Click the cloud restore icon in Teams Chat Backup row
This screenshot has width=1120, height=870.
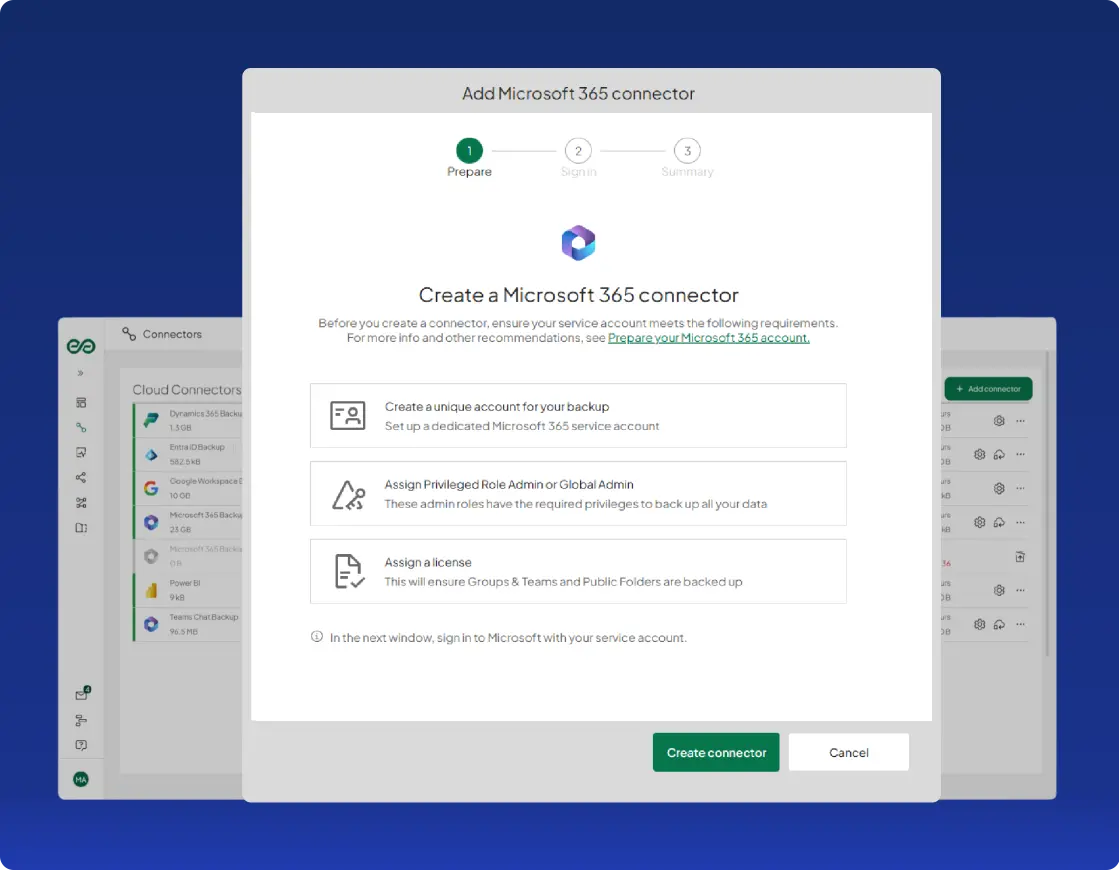coord(999,624)
